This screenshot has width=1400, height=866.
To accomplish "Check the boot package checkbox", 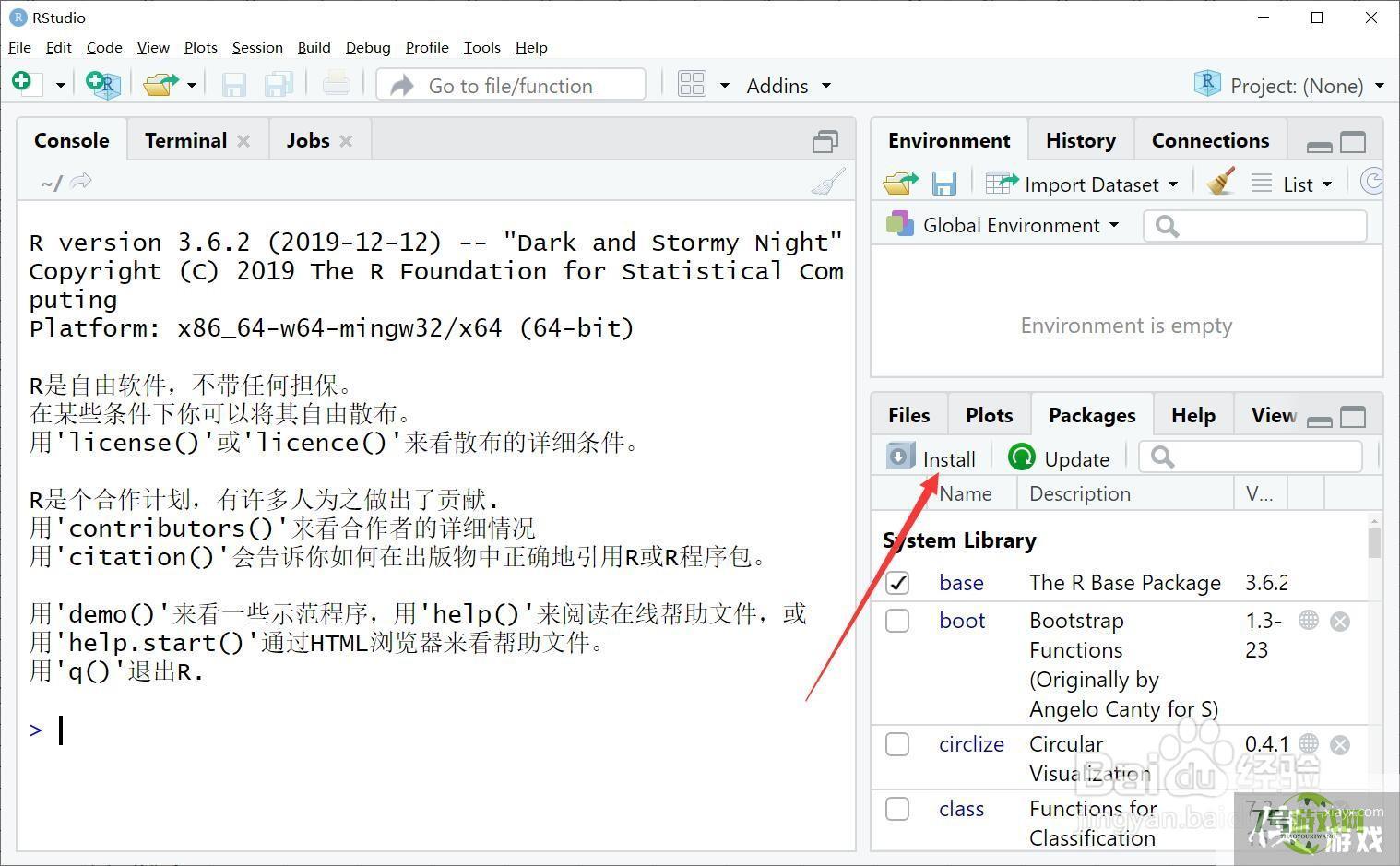I will pos(897,621).
